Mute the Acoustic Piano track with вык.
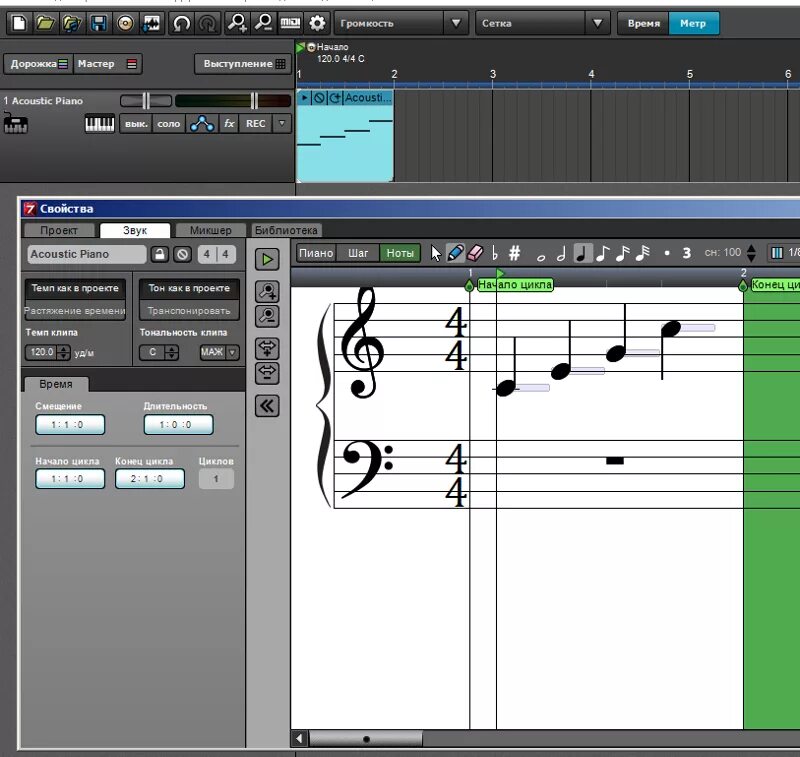The height and width of the screenshot is (757, 800). coord(136,124)
